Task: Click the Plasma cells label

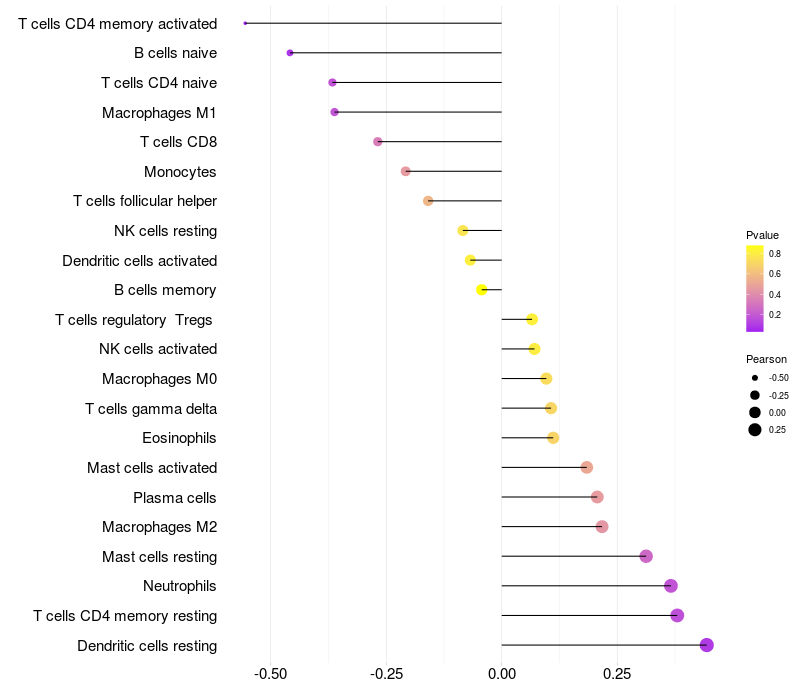Action: tap(174, 498)
